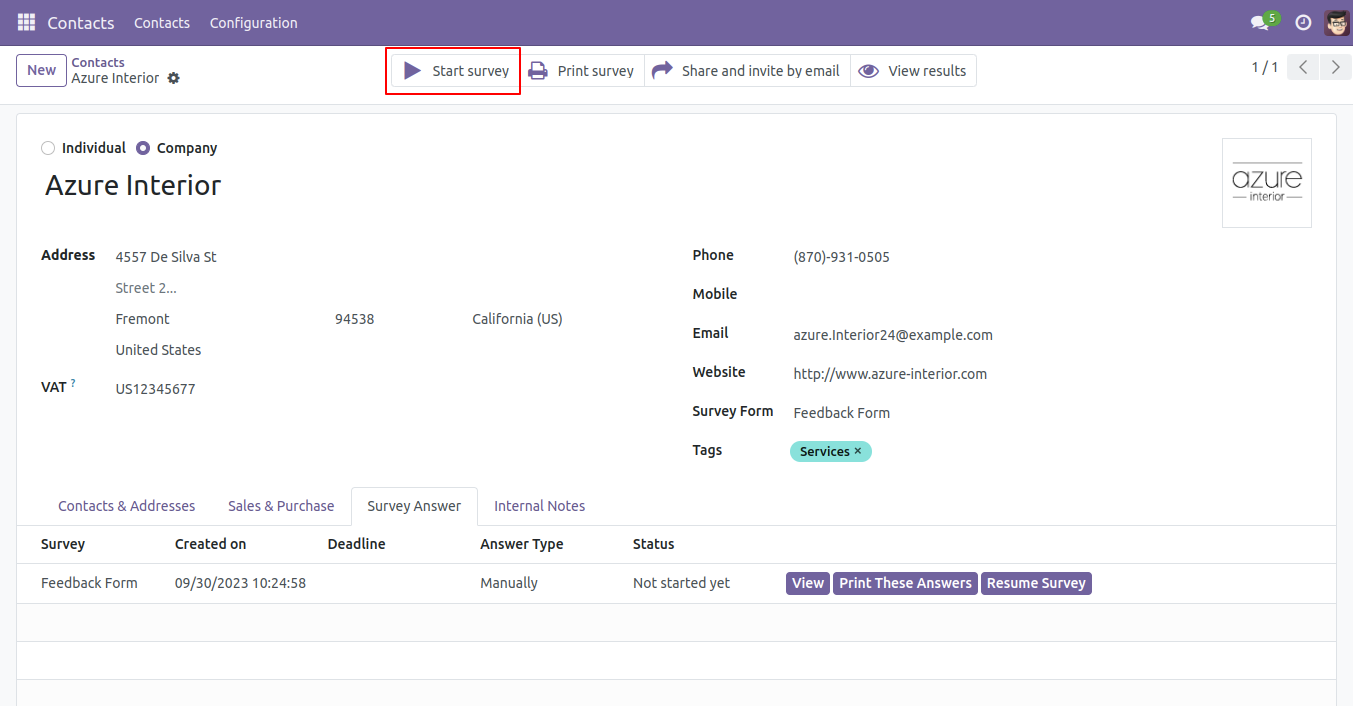Sort by the Answer Type column header
This screenshot has height=706, width=1353.
point(522,544)
